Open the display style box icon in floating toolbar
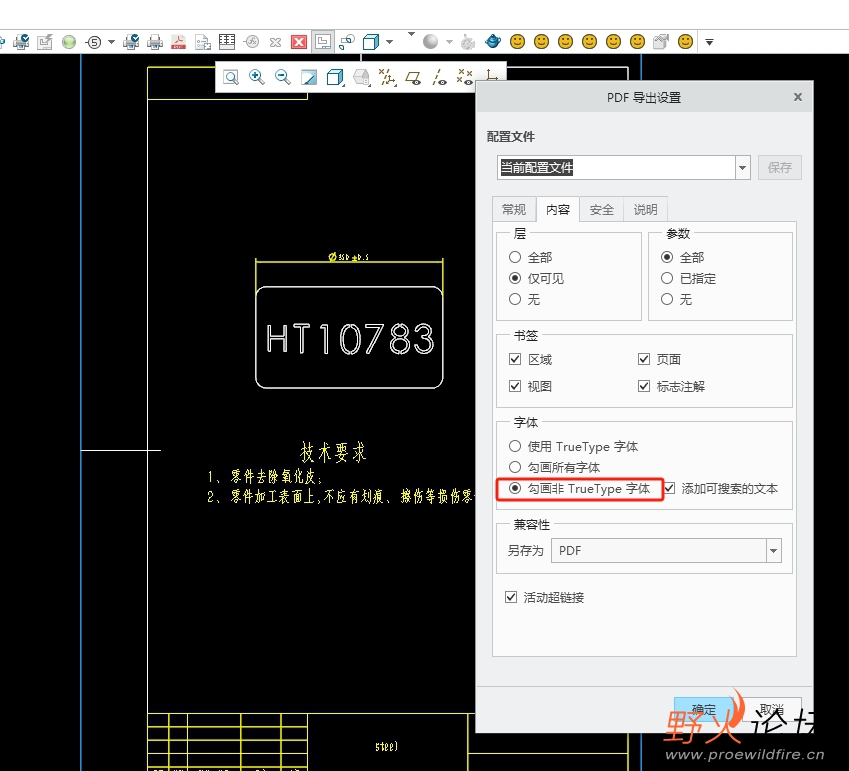This screenshot has width=849, height=771. tap(335, 77)
